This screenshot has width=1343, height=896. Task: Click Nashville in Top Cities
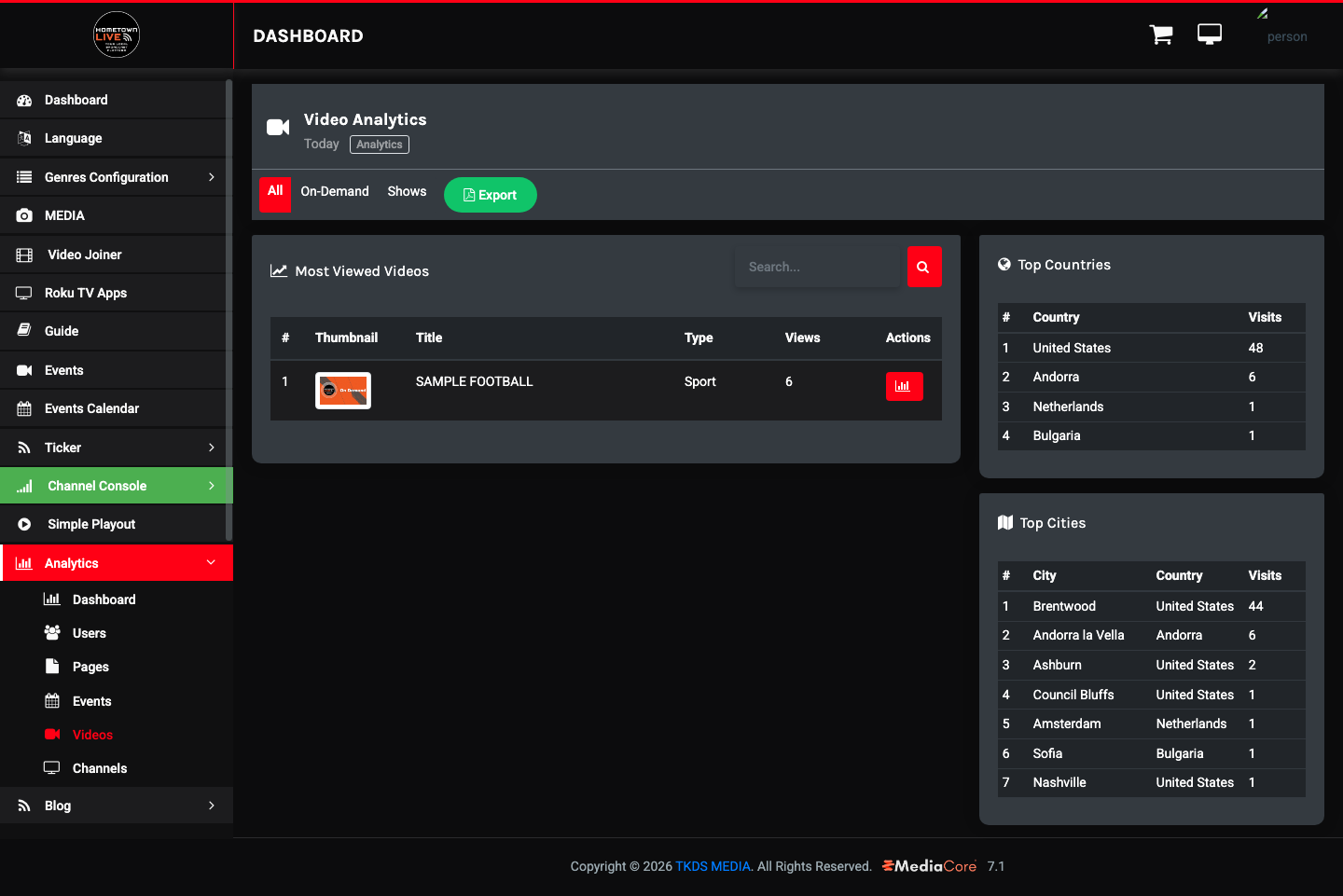point(1059,782)
